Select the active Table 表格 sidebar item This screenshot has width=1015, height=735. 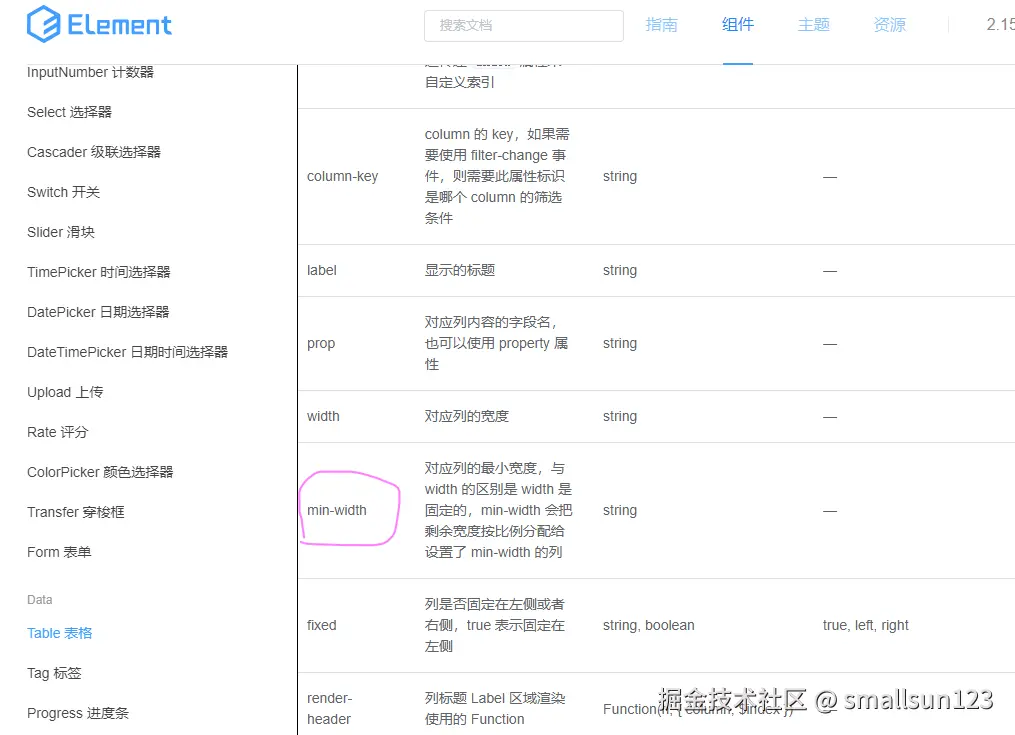pos(60,633)
